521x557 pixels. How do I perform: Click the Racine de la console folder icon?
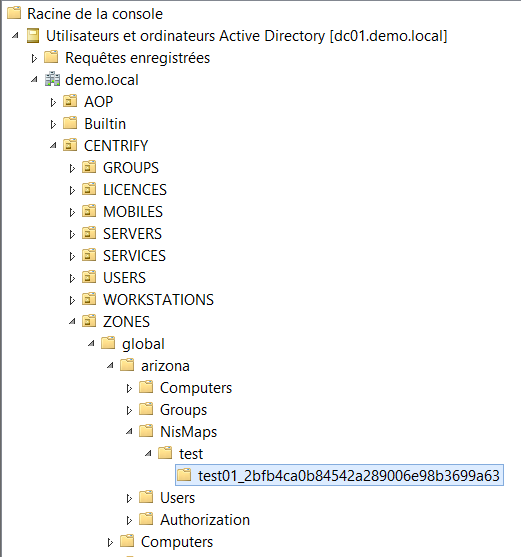(14, 13)
